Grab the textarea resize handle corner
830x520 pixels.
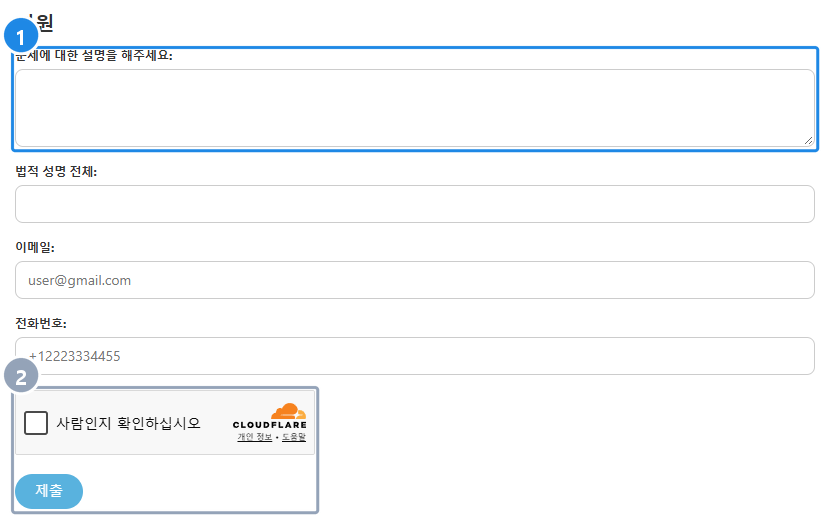click(x=808, y=141)
